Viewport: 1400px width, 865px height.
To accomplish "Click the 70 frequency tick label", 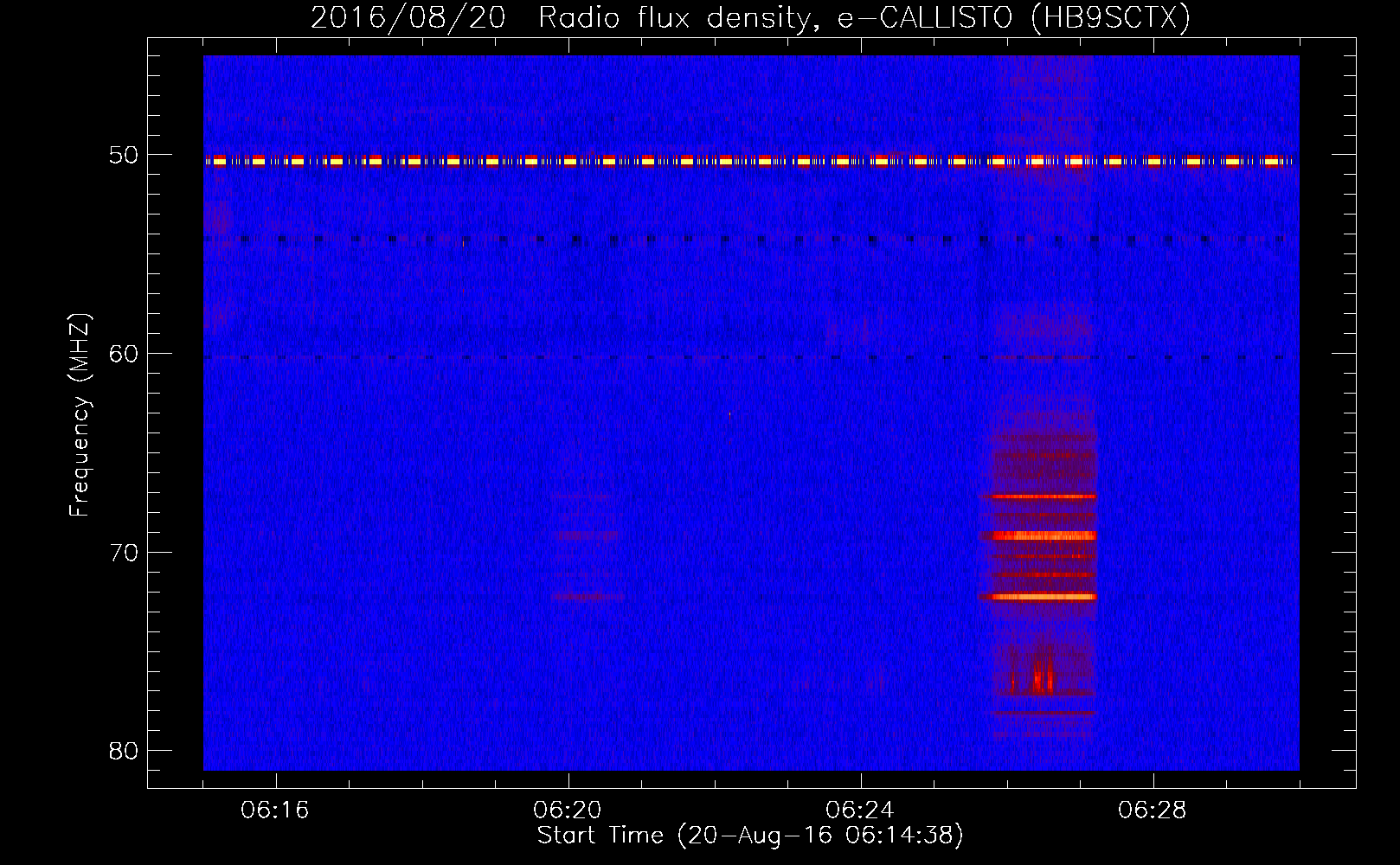I will [124, 553].
